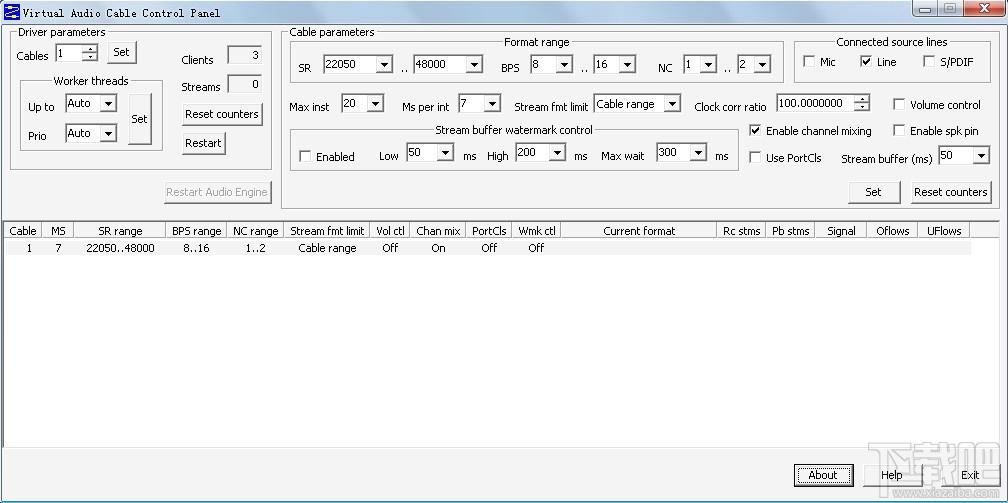Click the Pb stms column header
1008x503 pixels.
[x=790, y=230]
